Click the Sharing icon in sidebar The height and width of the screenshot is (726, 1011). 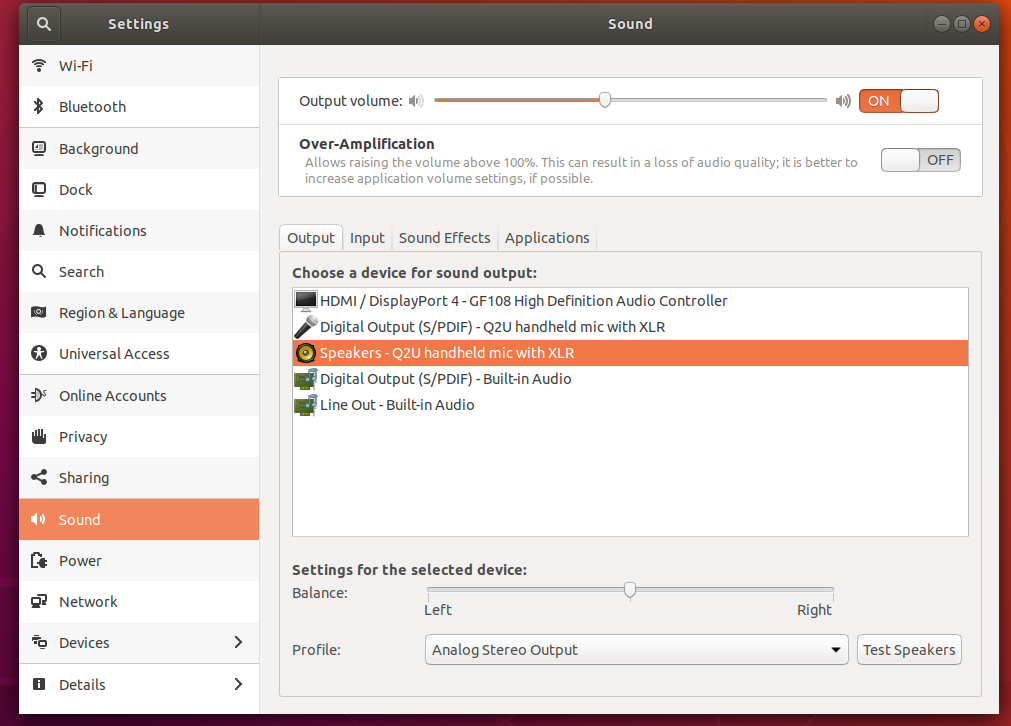pos(39,478)
